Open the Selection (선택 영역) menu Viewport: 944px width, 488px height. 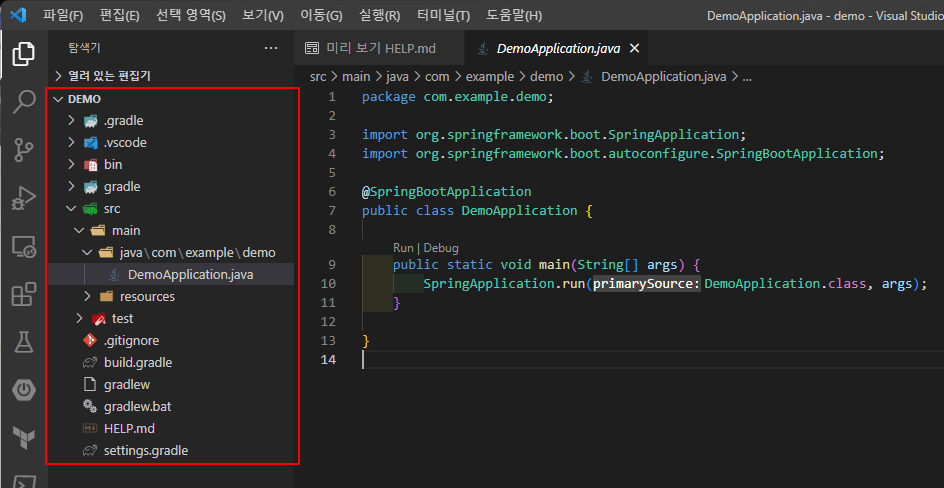click(x=191, y=15)
